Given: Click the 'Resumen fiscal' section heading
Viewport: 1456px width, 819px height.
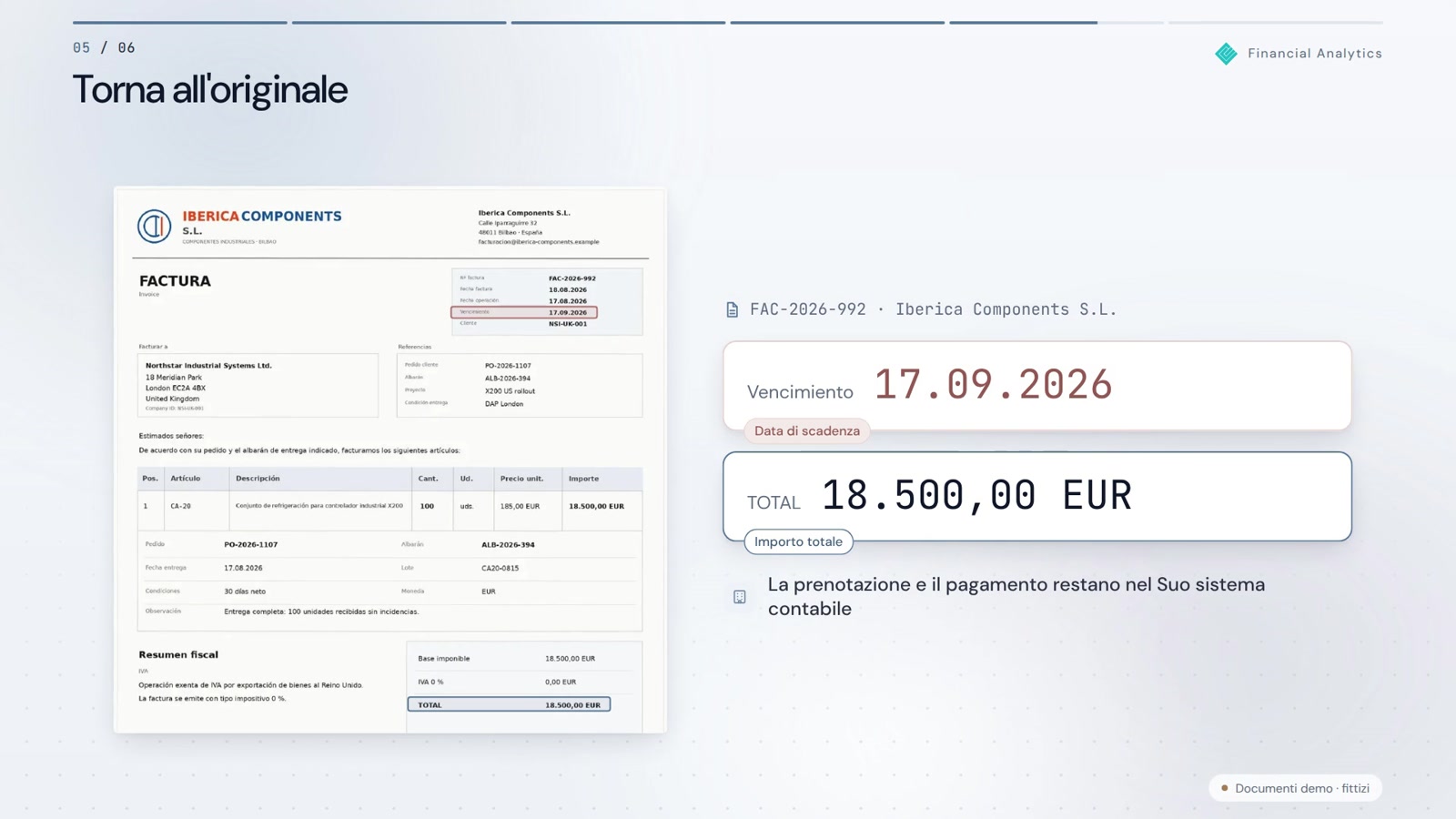Looking at the screenshot, I should (x=178, y=654).
